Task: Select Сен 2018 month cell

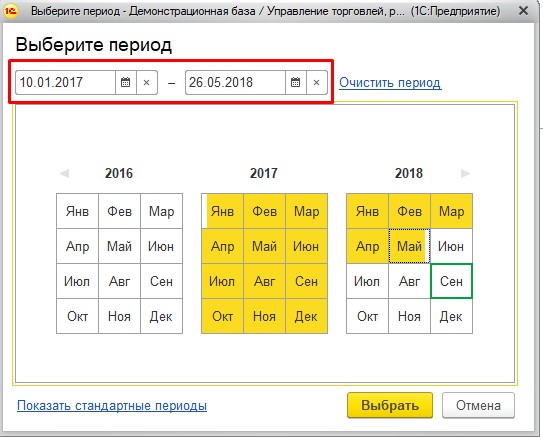Action: (451, 281)
